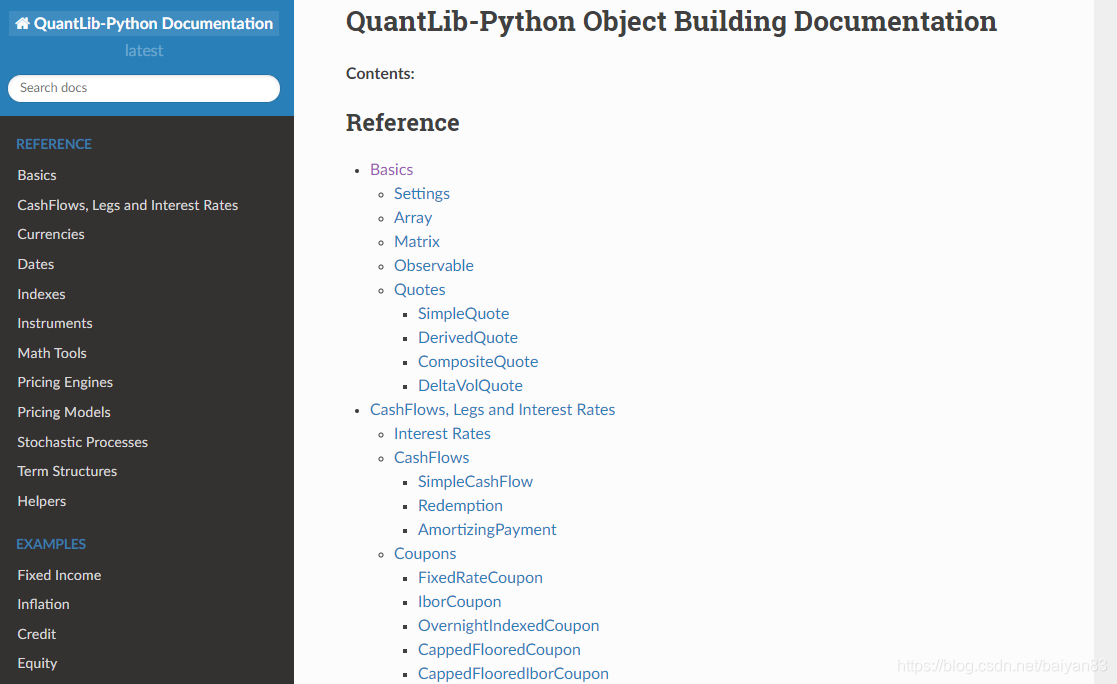This screenshot has height=684, width=1117.
Task: Click the CappedFlooredIborCoupon link
Action: click(x=514, y=673)
